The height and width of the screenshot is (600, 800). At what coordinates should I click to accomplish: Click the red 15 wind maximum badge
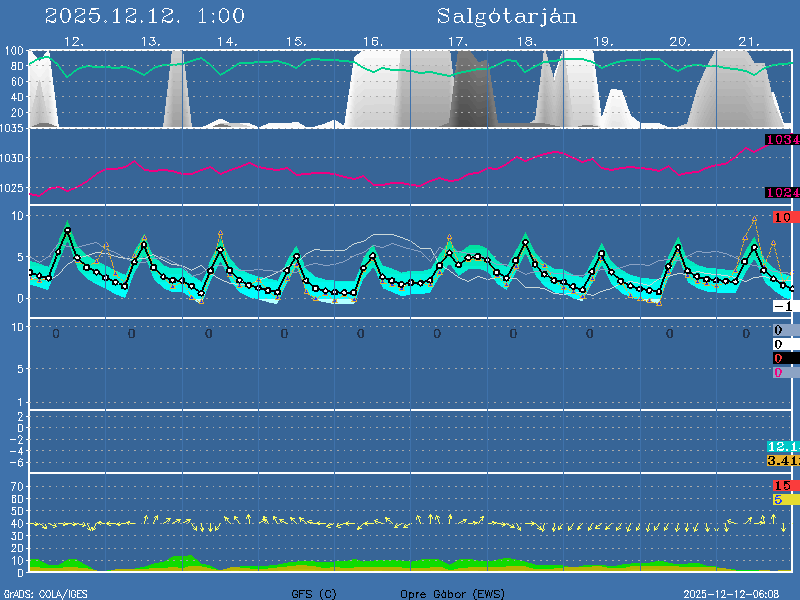[x=783, y=486]
